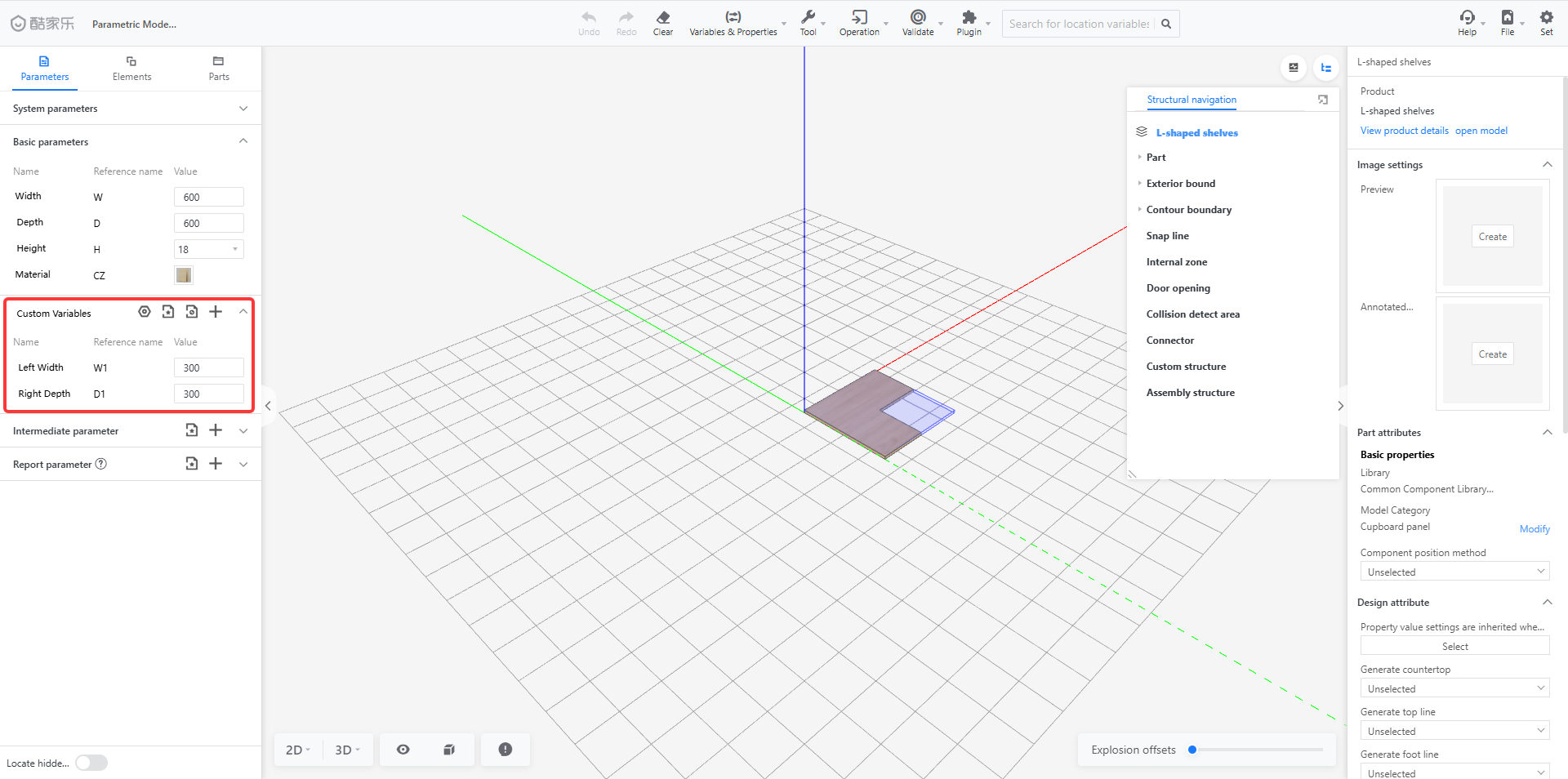Select Snap line in structure tree
This screenshot has height=779, width=1568.
click(x=1167, y=236)
